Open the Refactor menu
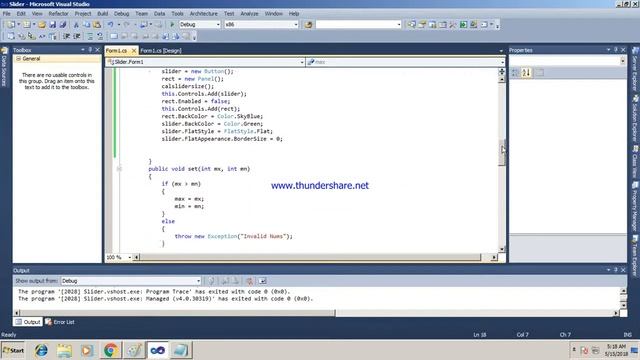The height and width of the screenshot is (360, 640). tap(58, 13)
